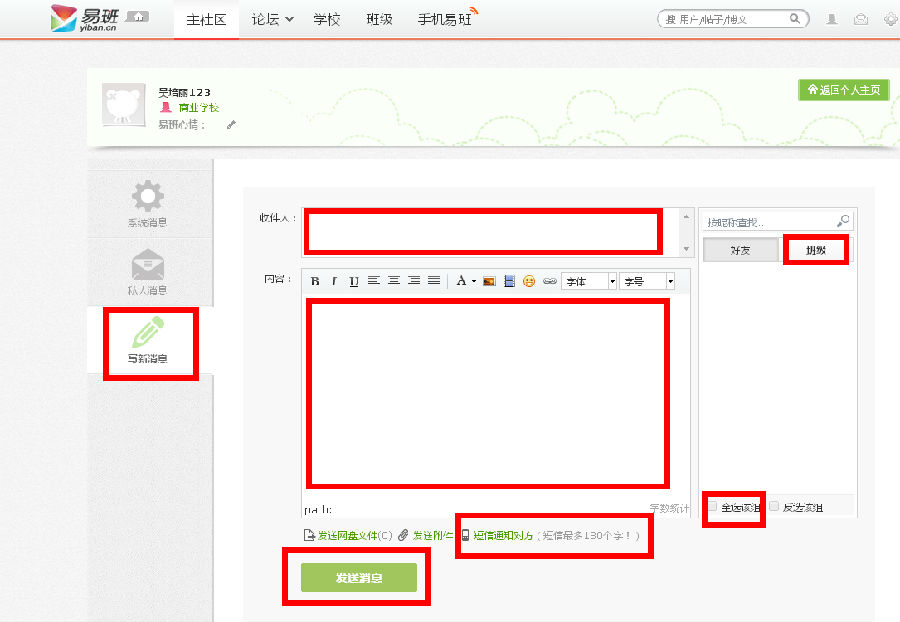Open 私人消息 envelope in the sidebar
Screen dimensions: 900x622
[x=149, y=267]
